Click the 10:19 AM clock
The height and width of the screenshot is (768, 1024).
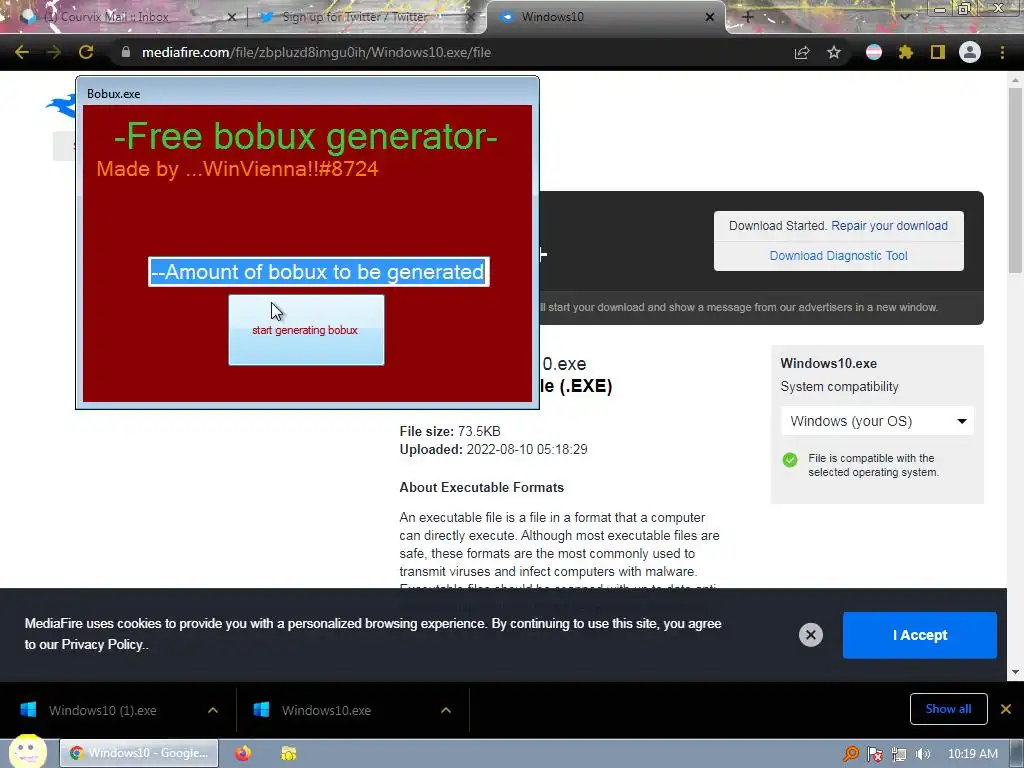[x=972, y=754]
